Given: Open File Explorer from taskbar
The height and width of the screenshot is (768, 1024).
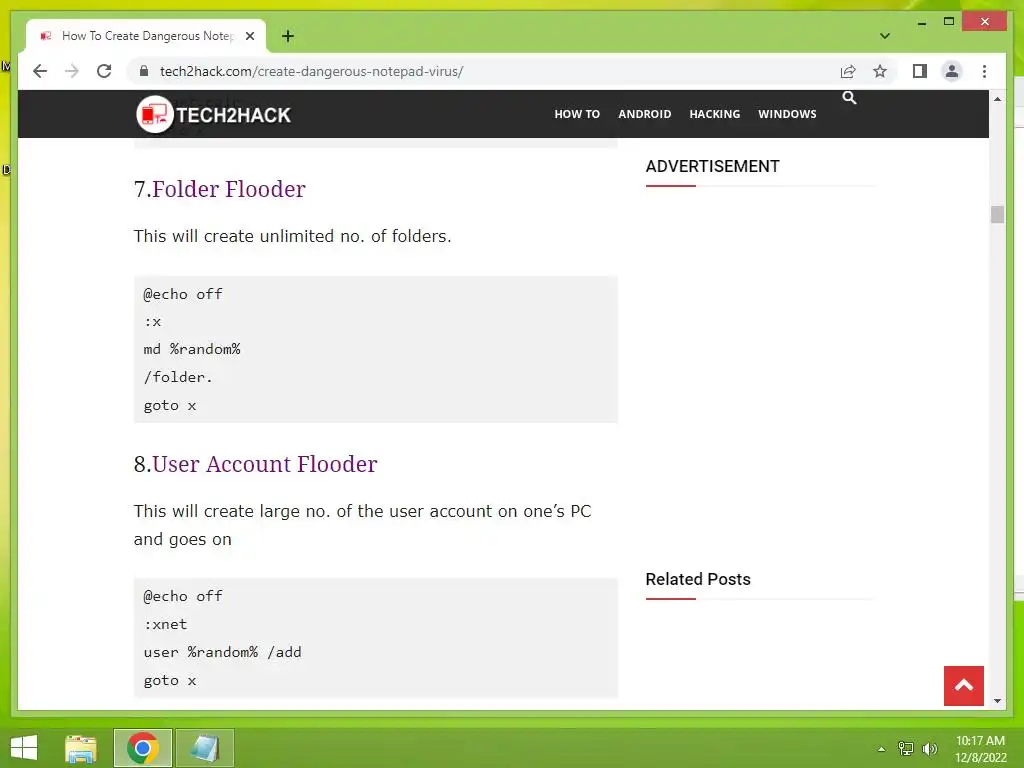Looking at the screenshot, I should coord(81,748).
